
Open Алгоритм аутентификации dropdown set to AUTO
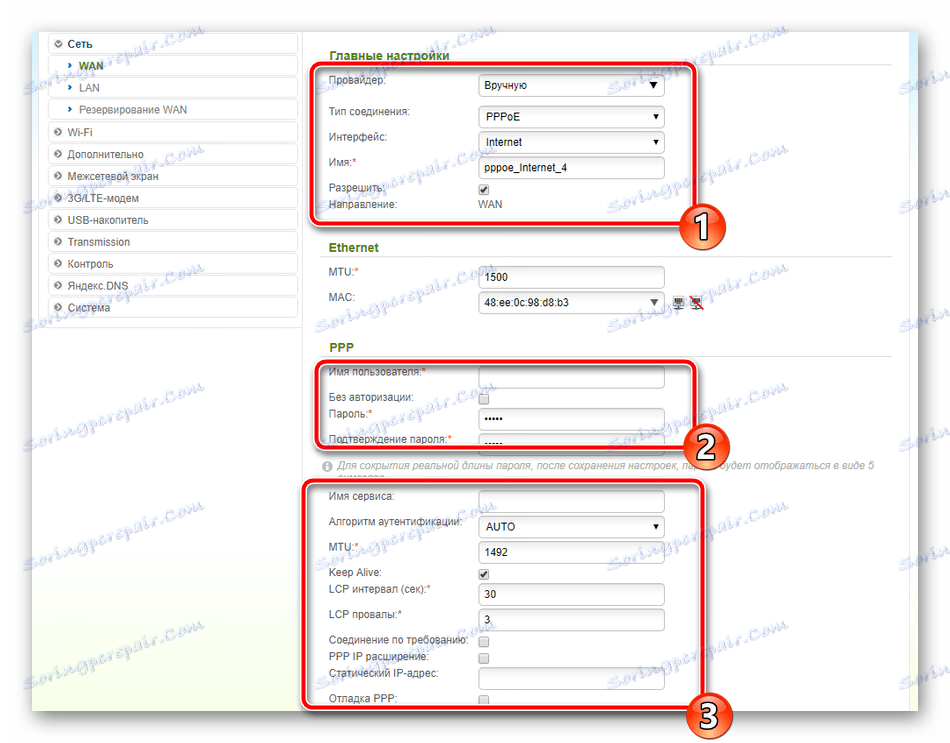point(571,527)
